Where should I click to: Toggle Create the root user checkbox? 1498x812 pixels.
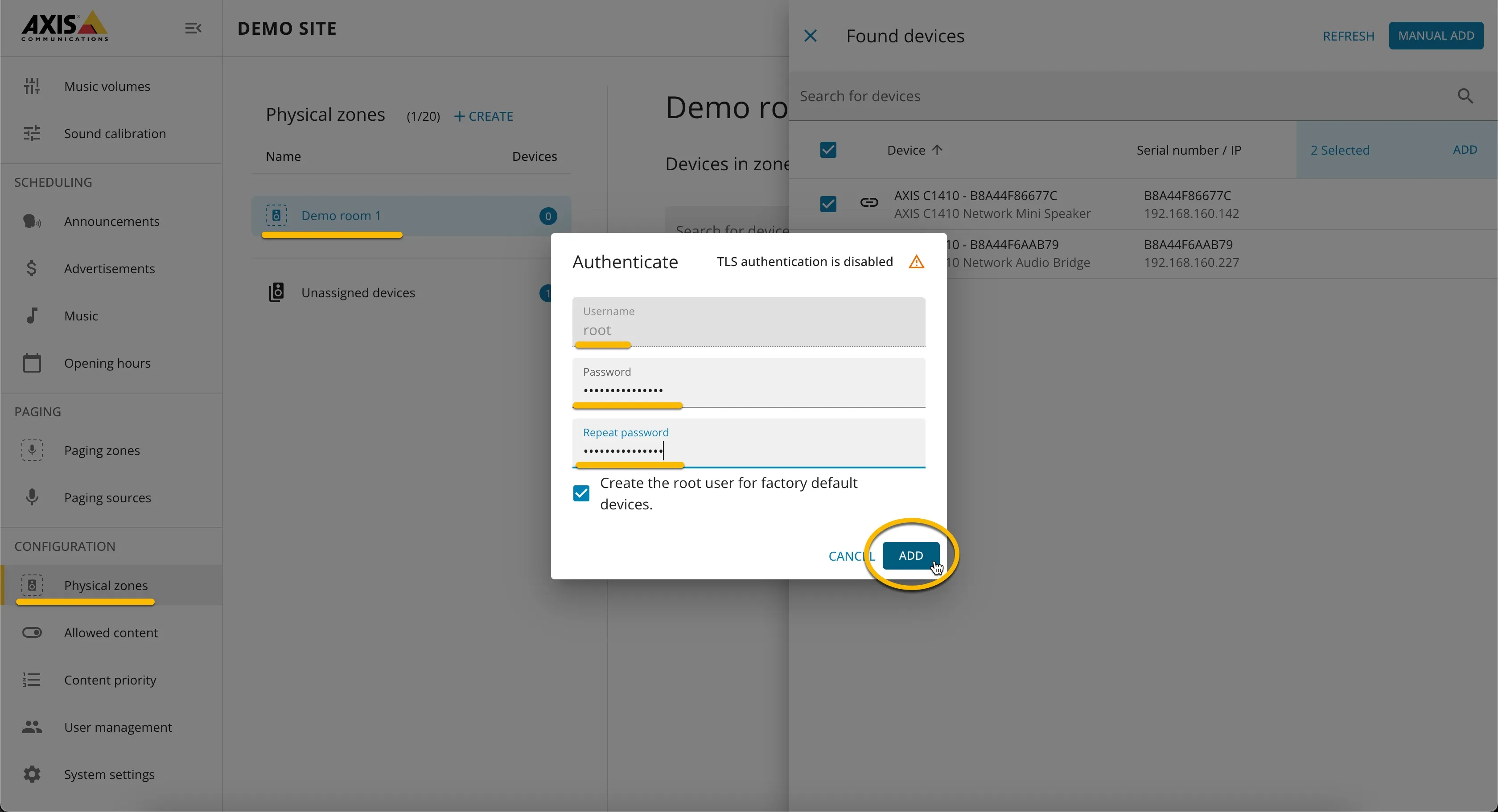(581, 493)
